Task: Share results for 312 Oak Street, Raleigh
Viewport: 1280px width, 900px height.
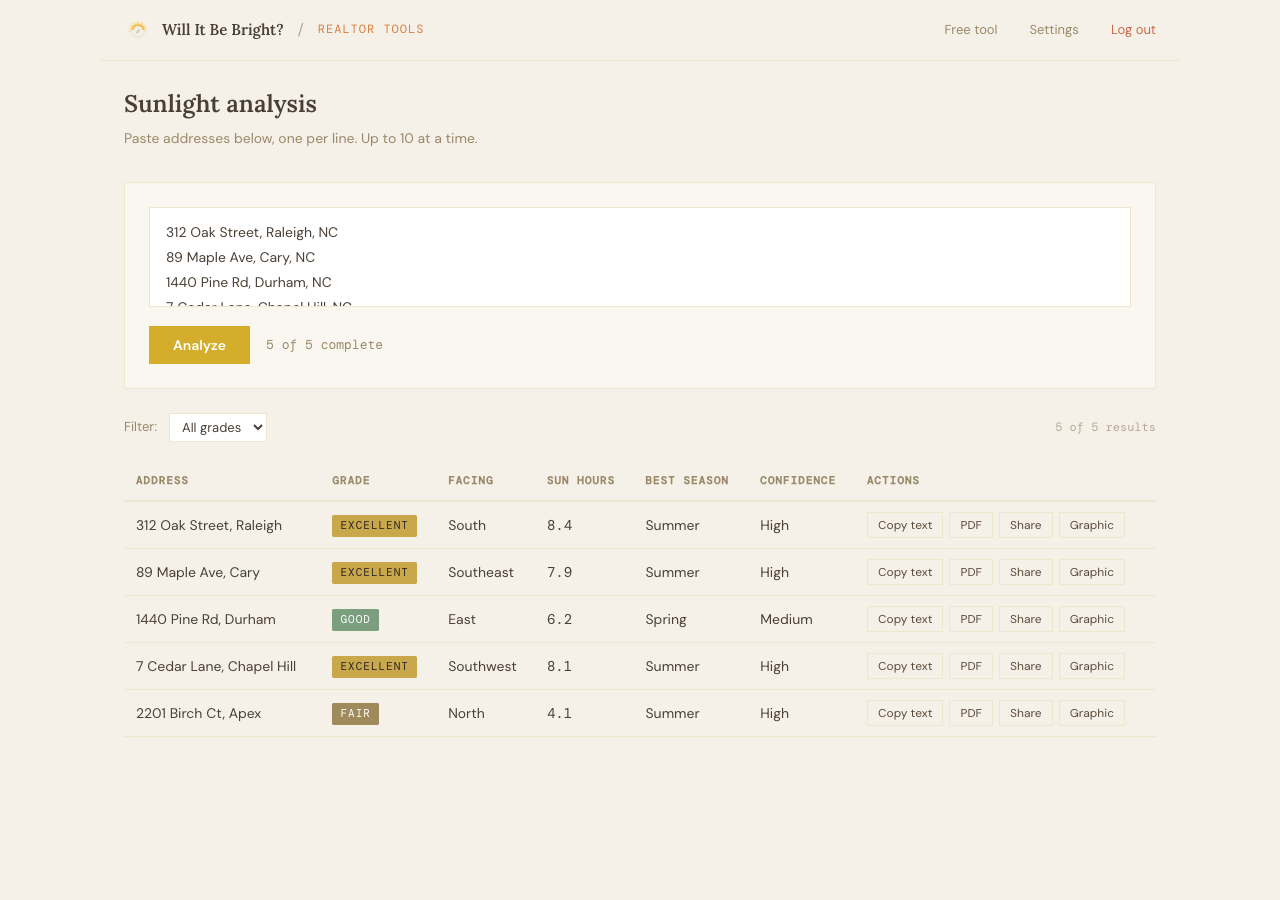Action: point(1025,524)
